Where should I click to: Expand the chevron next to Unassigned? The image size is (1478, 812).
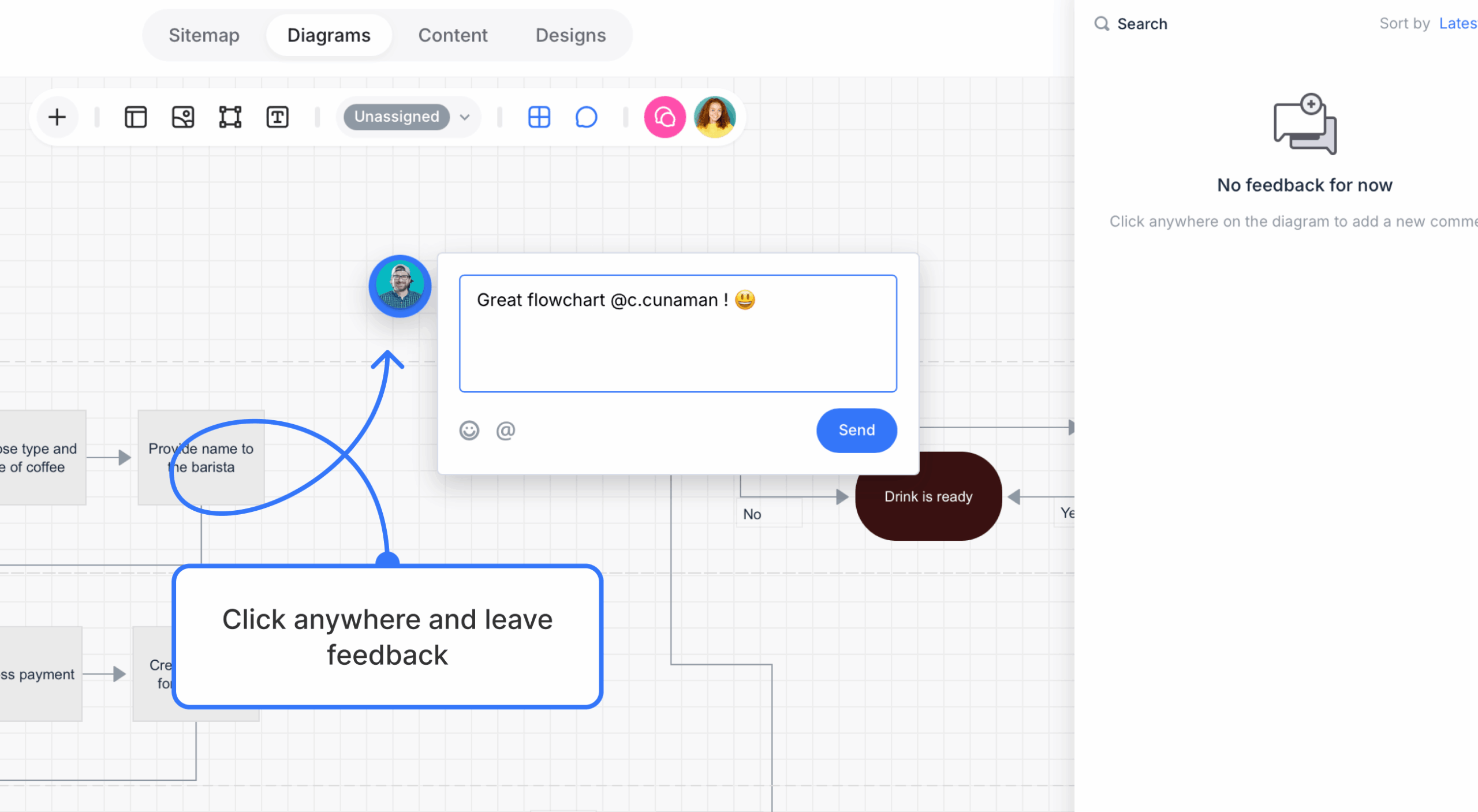465,117
